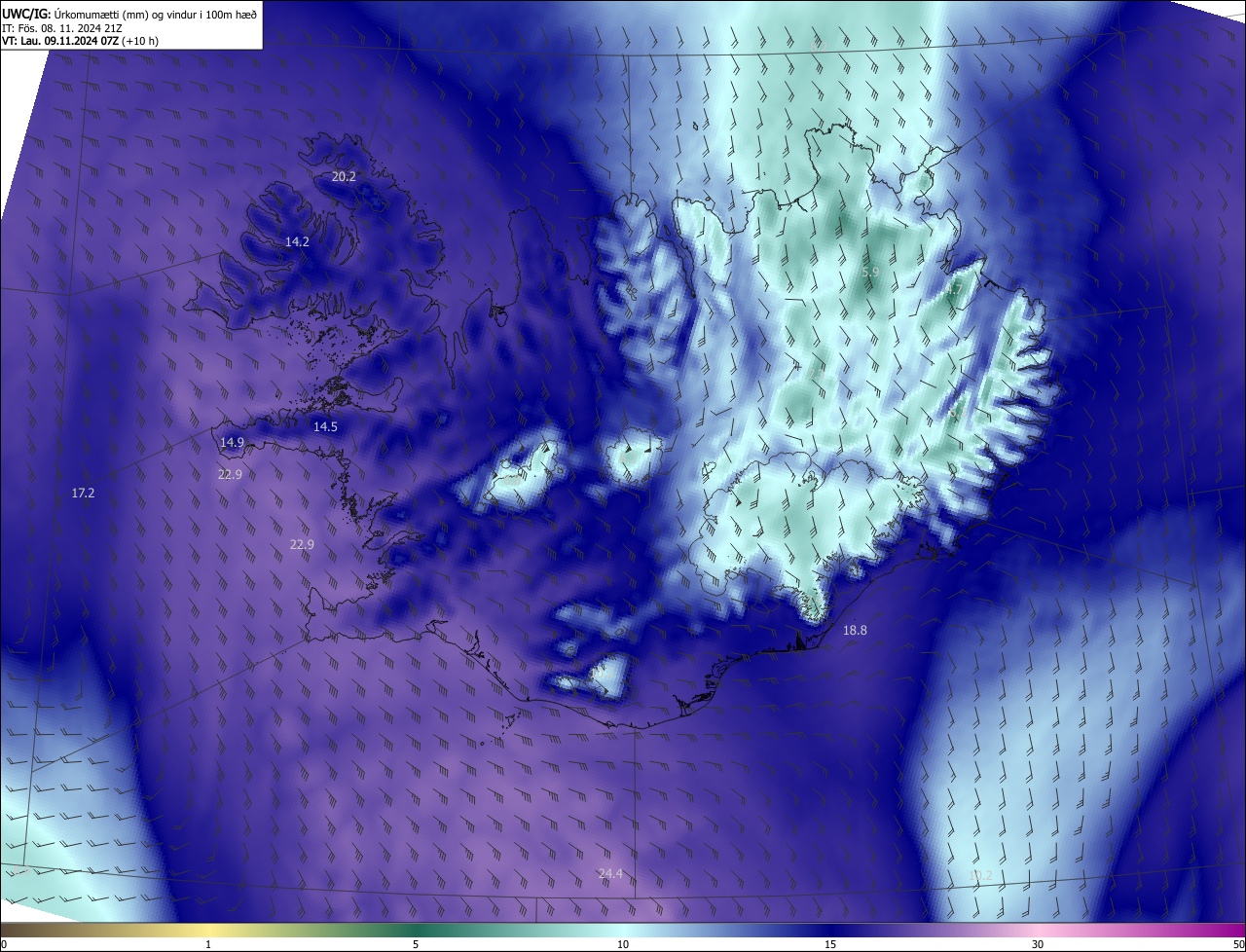Screen dimensions: 1246x952
Task: Click the 17.2 value label
Action: tap(83, 494)
